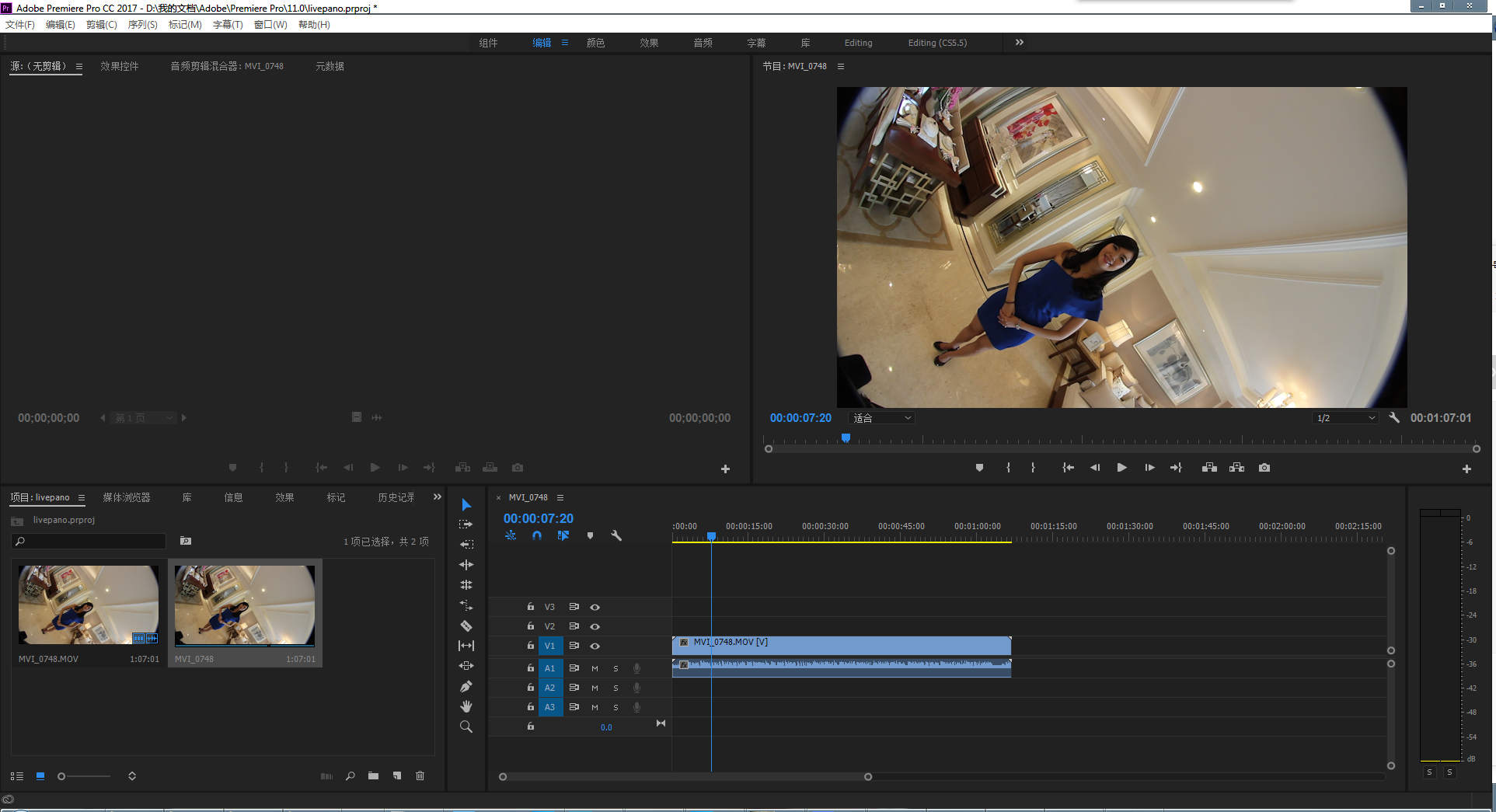Toggle V1 track output eye icon
This screenshot has width=1496, height=812.
click(x=595, y=646)
